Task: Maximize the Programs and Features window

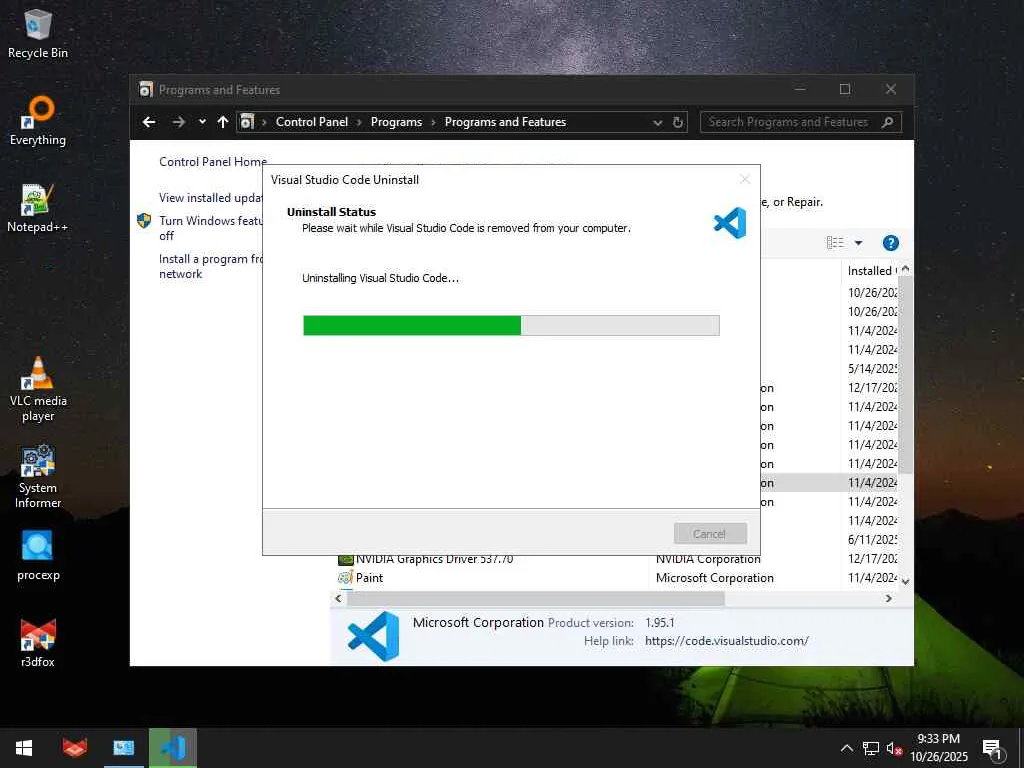Action: (x=844, y=89)
